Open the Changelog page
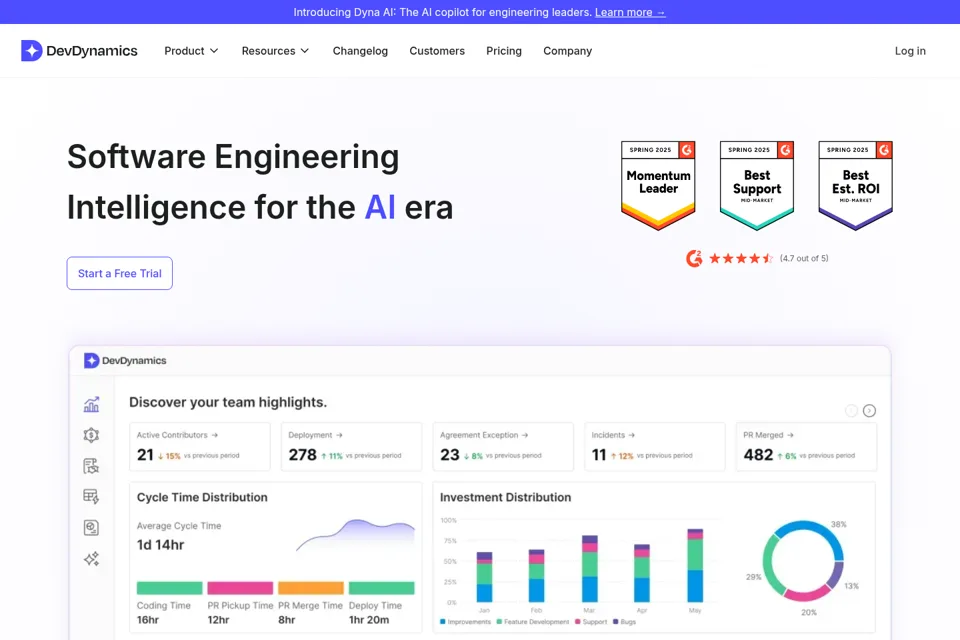The width and height of the screenshot is (960, 640). click(x=360, y=51)
